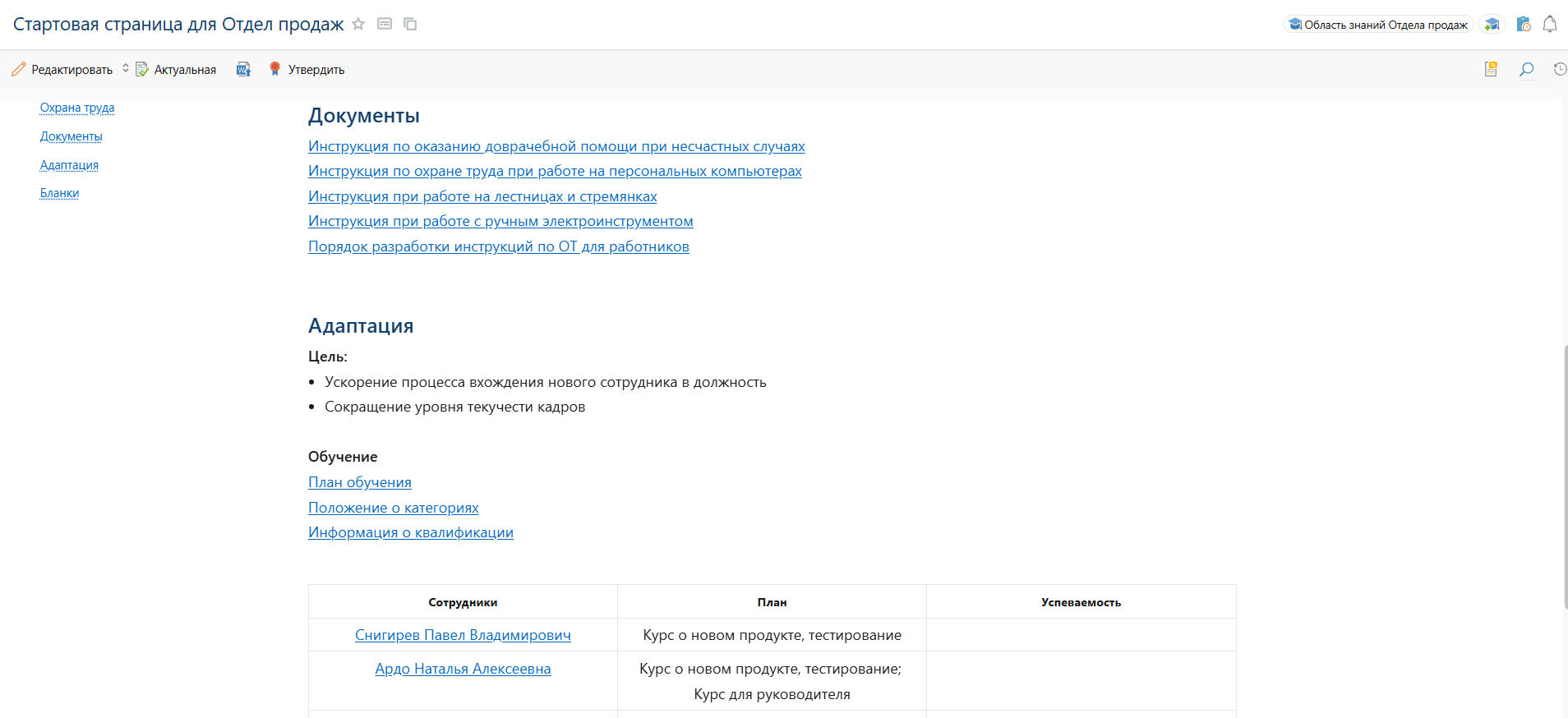Expand the arrows next to Редактировать
This screenshot has width=1568, height=718.
point(126,69)
